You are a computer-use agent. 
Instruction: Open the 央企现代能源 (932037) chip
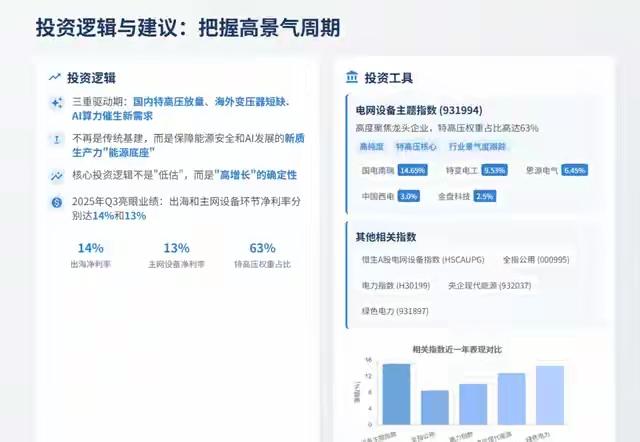click(x=490, y=285)
